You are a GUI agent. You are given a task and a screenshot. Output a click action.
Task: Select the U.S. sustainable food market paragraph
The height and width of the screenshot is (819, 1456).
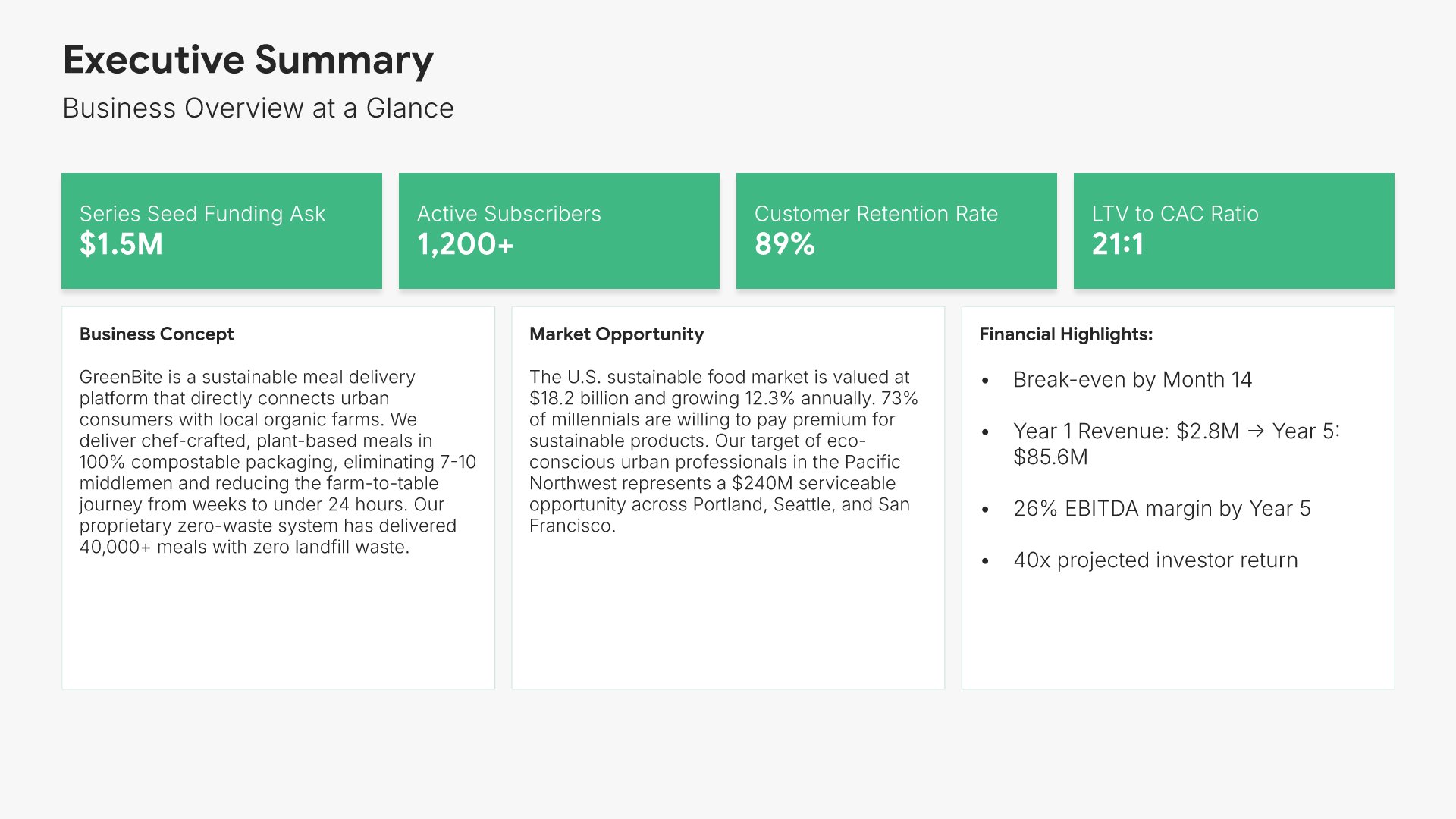(x=723, y=451)
